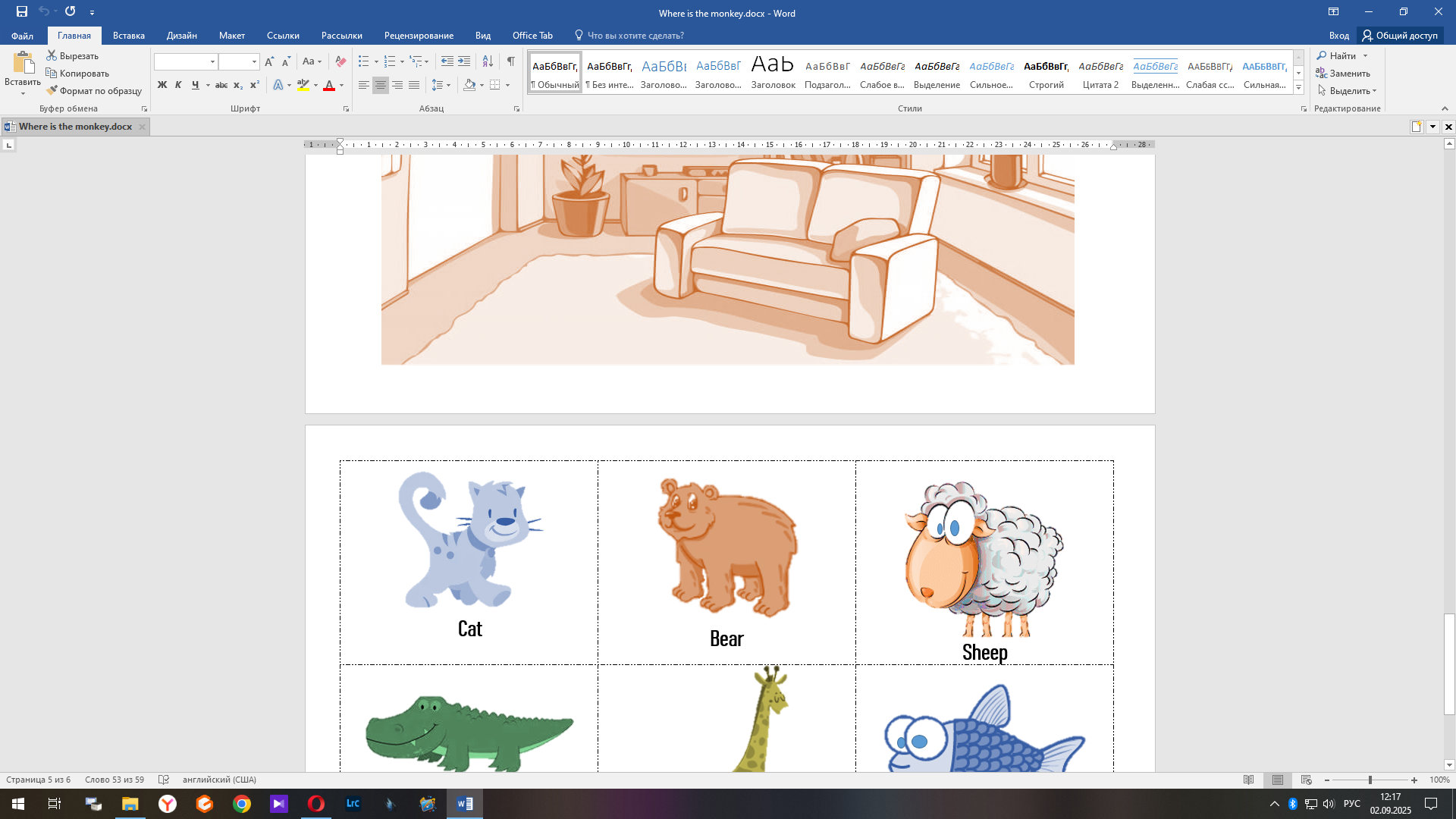Open the Вставка ribbon tab
1456x819 pixels.
click(129, 36)
